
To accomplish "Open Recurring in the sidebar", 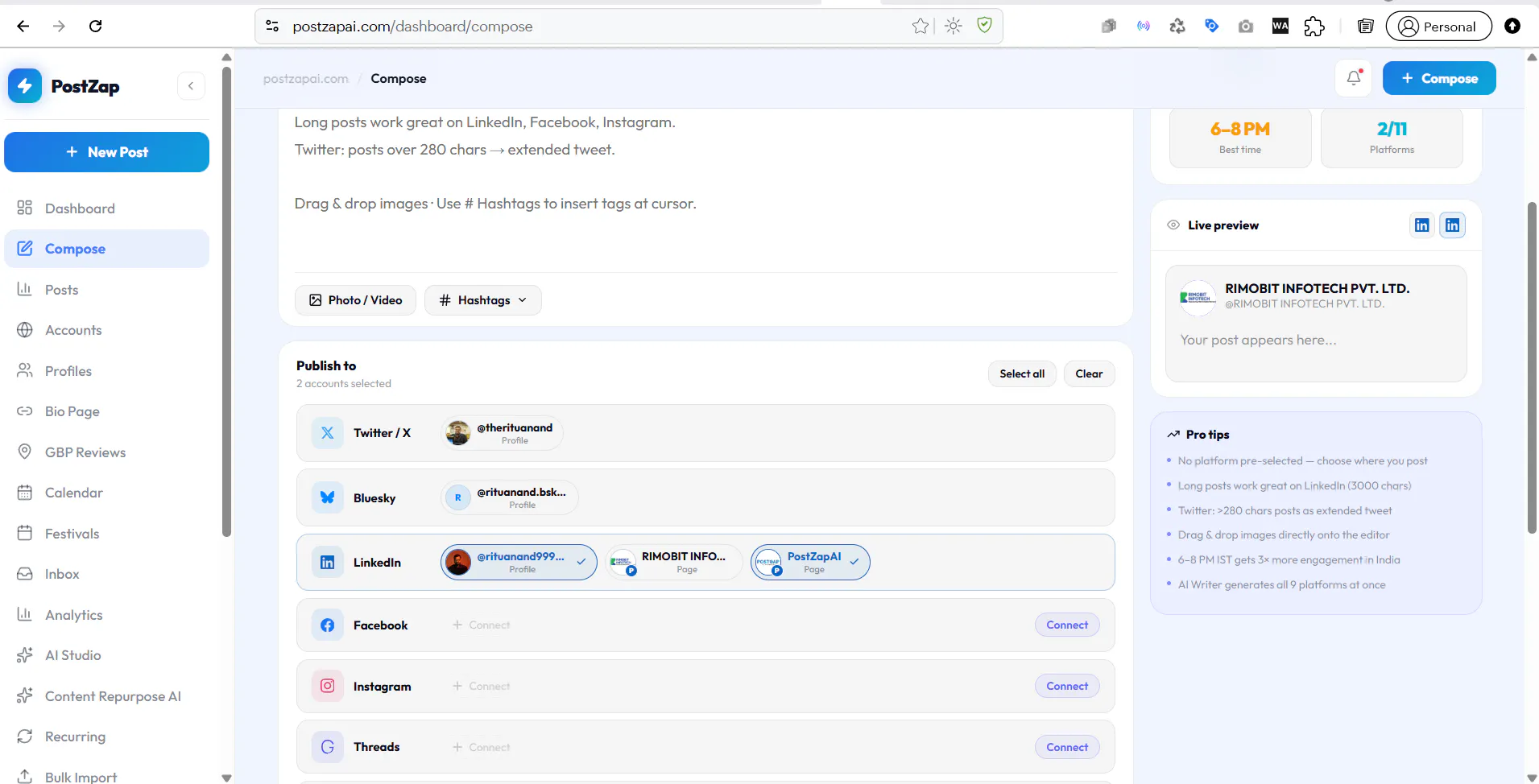I will point(106,737).
